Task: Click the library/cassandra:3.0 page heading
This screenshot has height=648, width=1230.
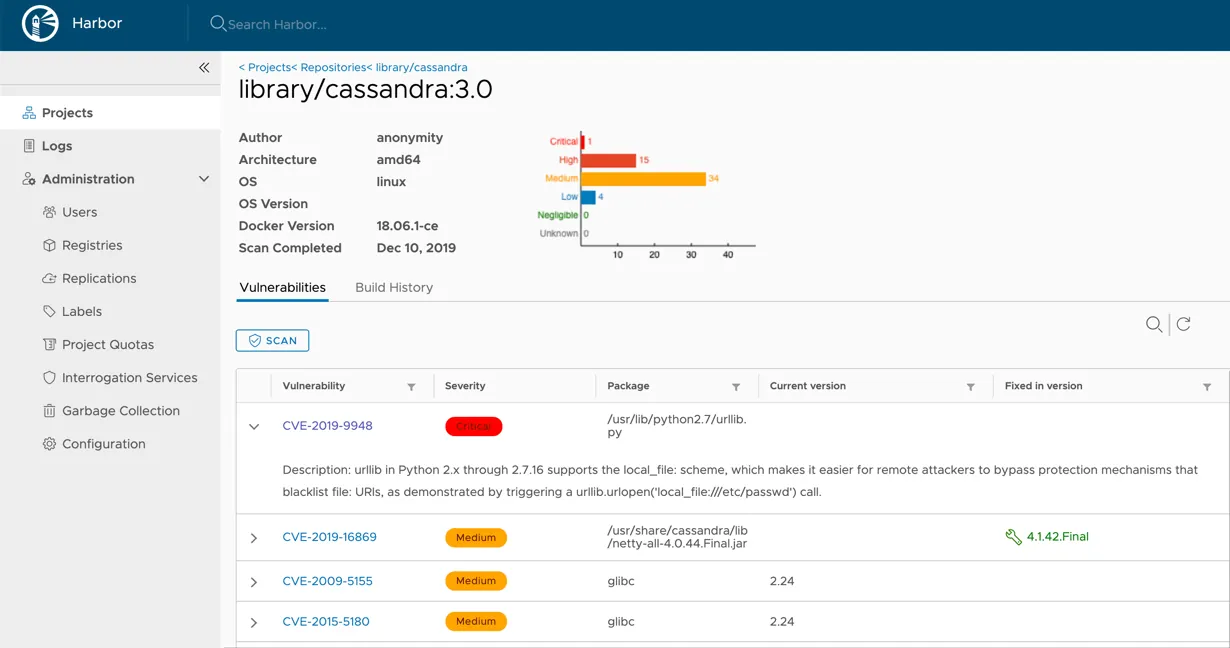Action: [365, 90]
